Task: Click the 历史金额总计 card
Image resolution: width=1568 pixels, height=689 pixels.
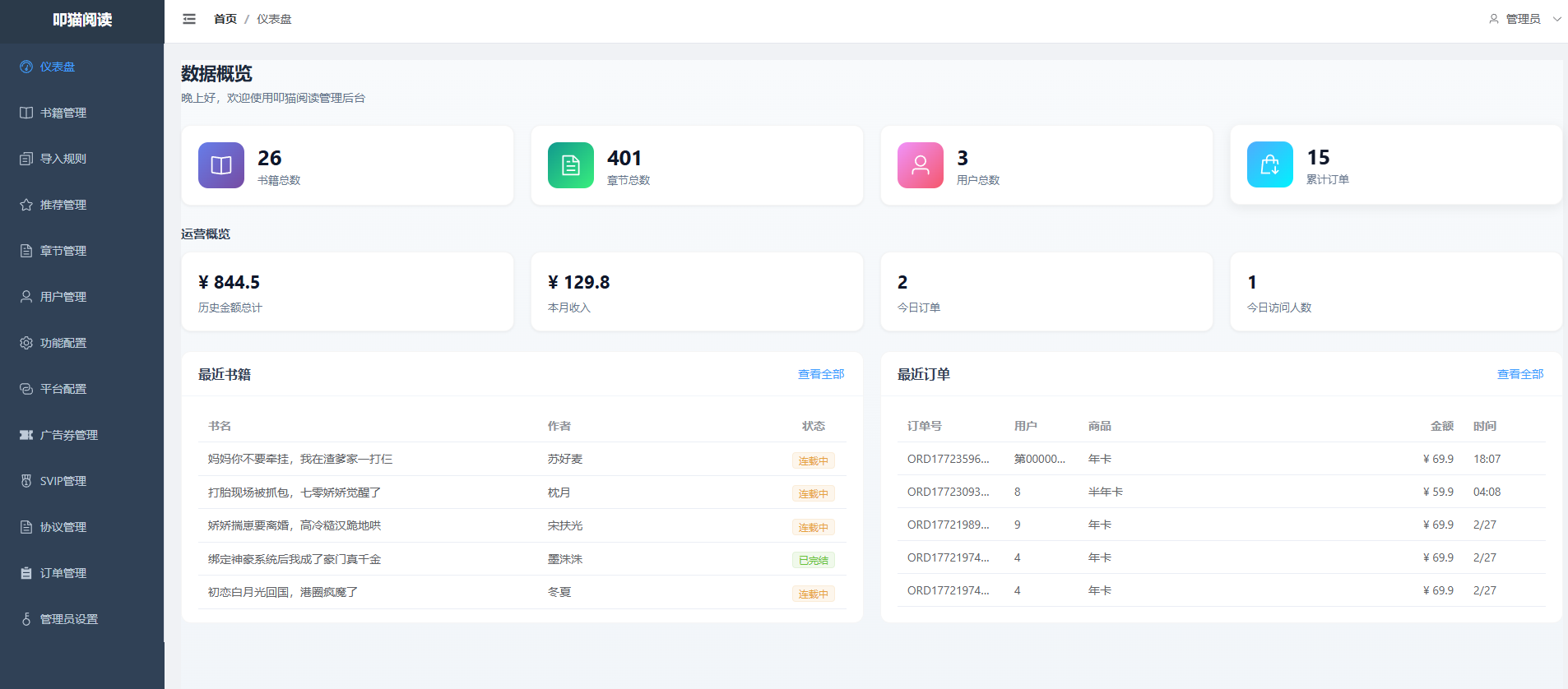Action: coord(347,292)
